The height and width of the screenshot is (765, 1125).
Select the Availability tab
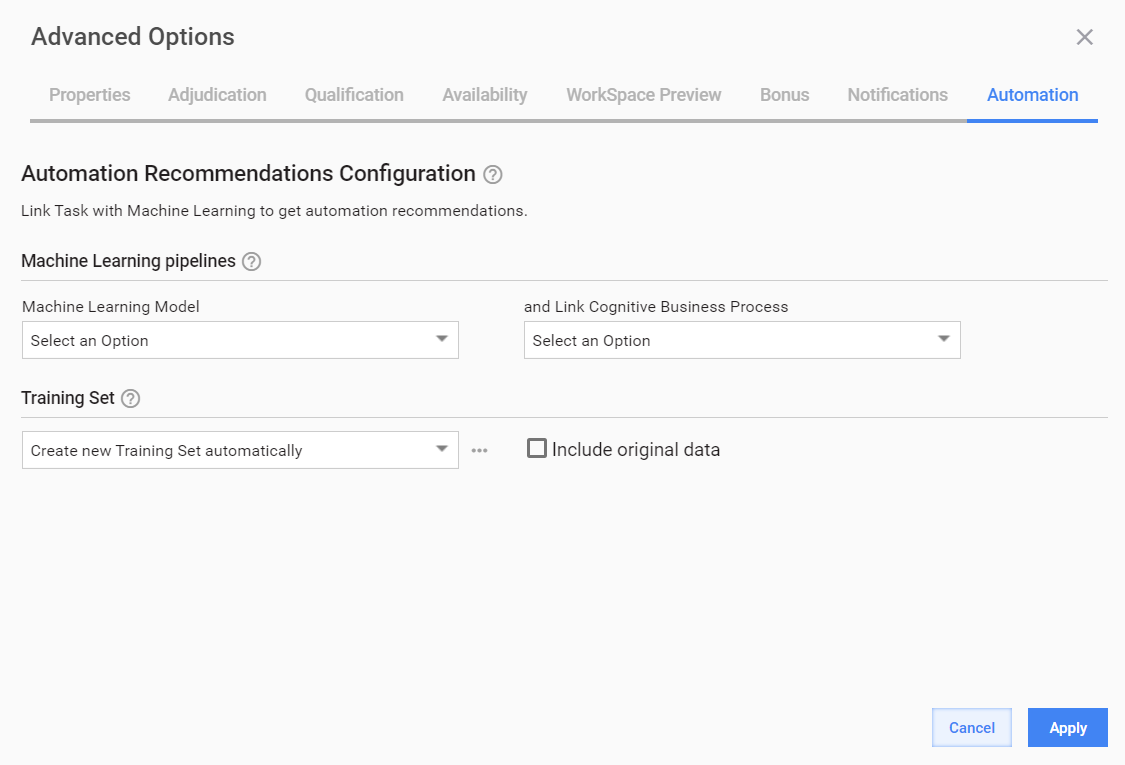pyautogui.click(x=485, y=95)
